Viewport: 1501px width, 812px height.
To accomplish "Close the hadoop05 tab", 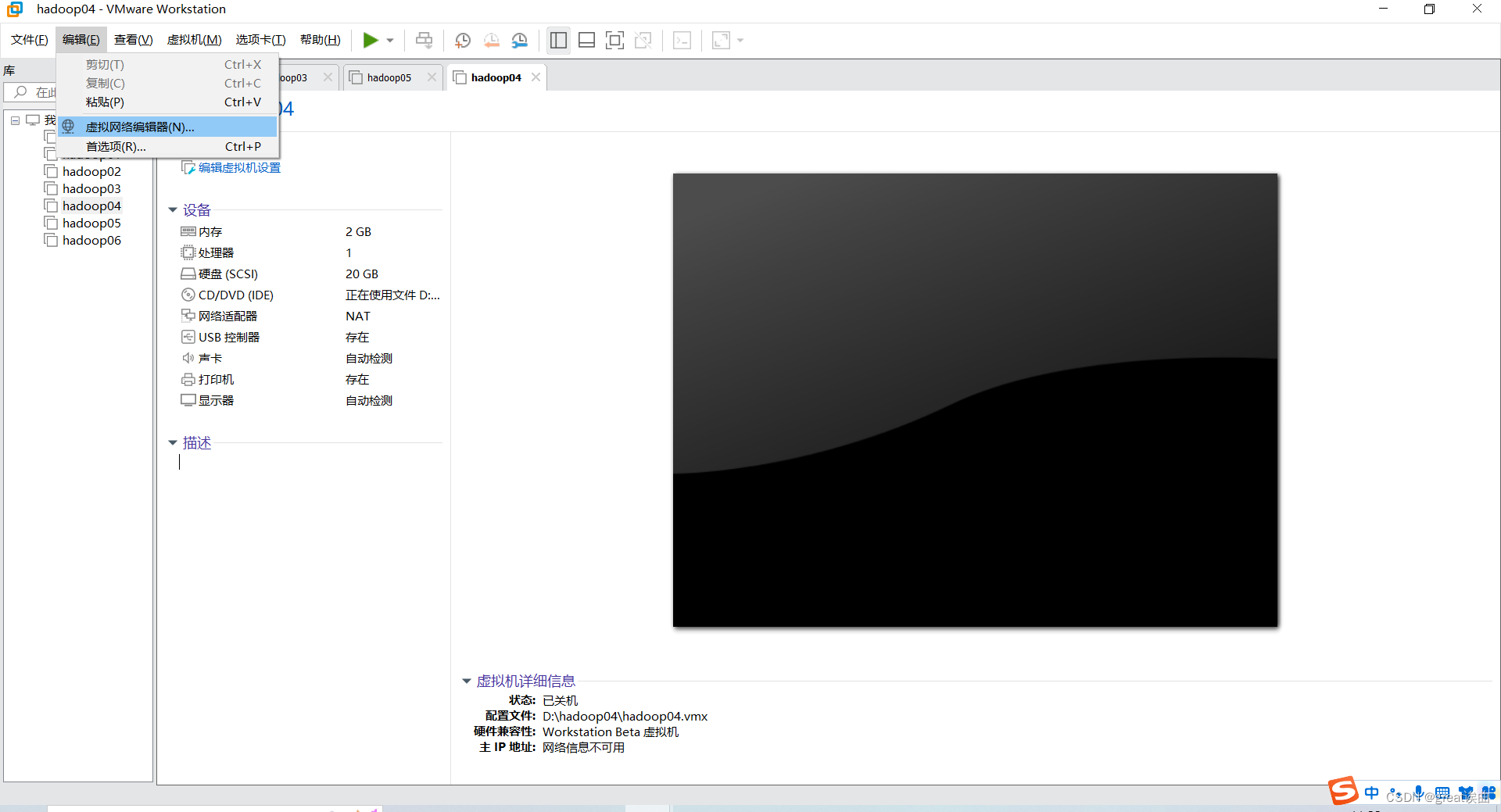I will [432, 77].
